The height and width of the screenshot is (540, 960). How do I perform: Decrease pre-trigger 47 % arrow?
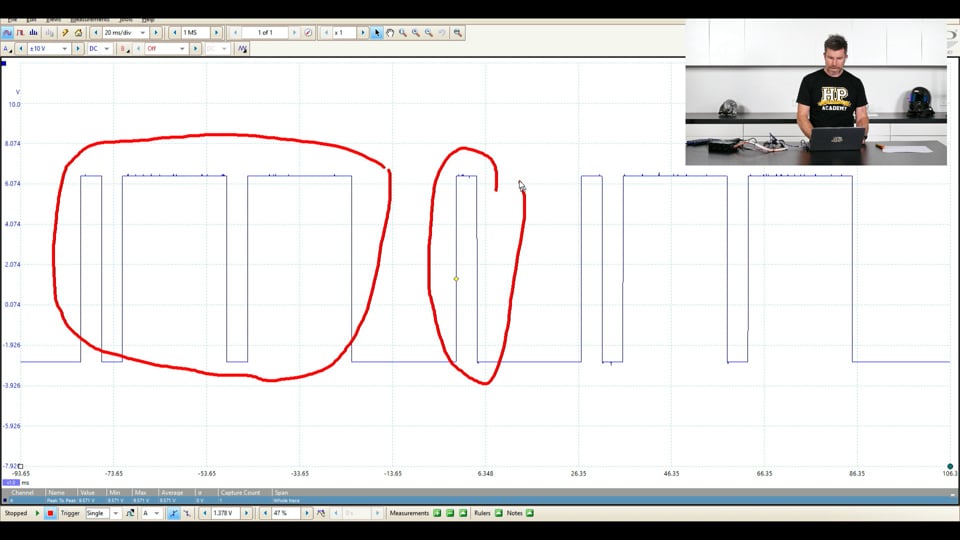[x=265, y=513]
